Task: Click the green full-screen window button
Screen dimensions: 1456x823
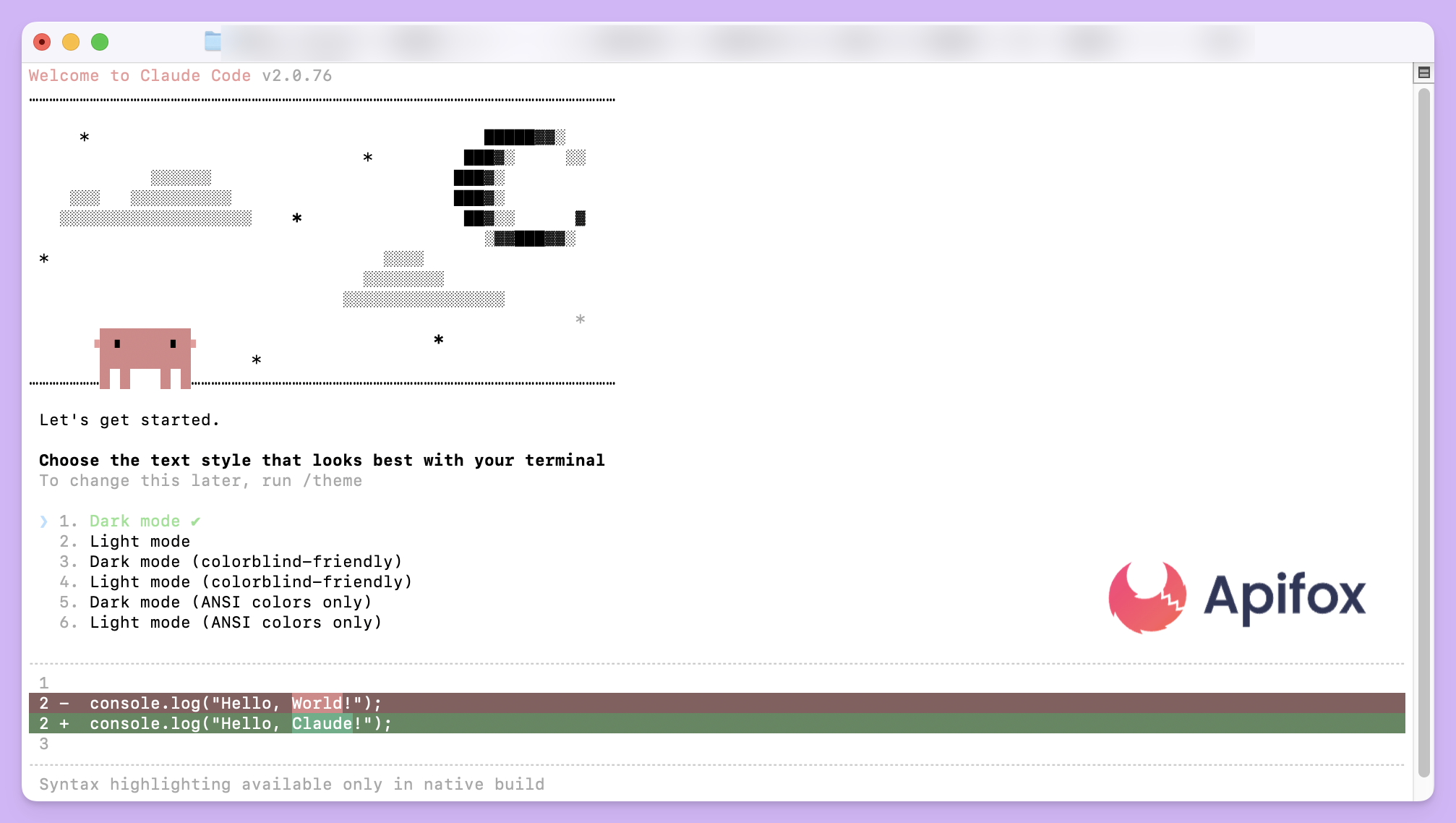Action: [100, 42]
